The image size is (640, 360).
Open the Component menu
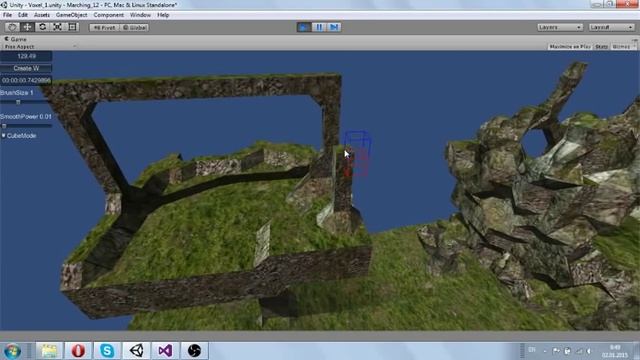108,15
